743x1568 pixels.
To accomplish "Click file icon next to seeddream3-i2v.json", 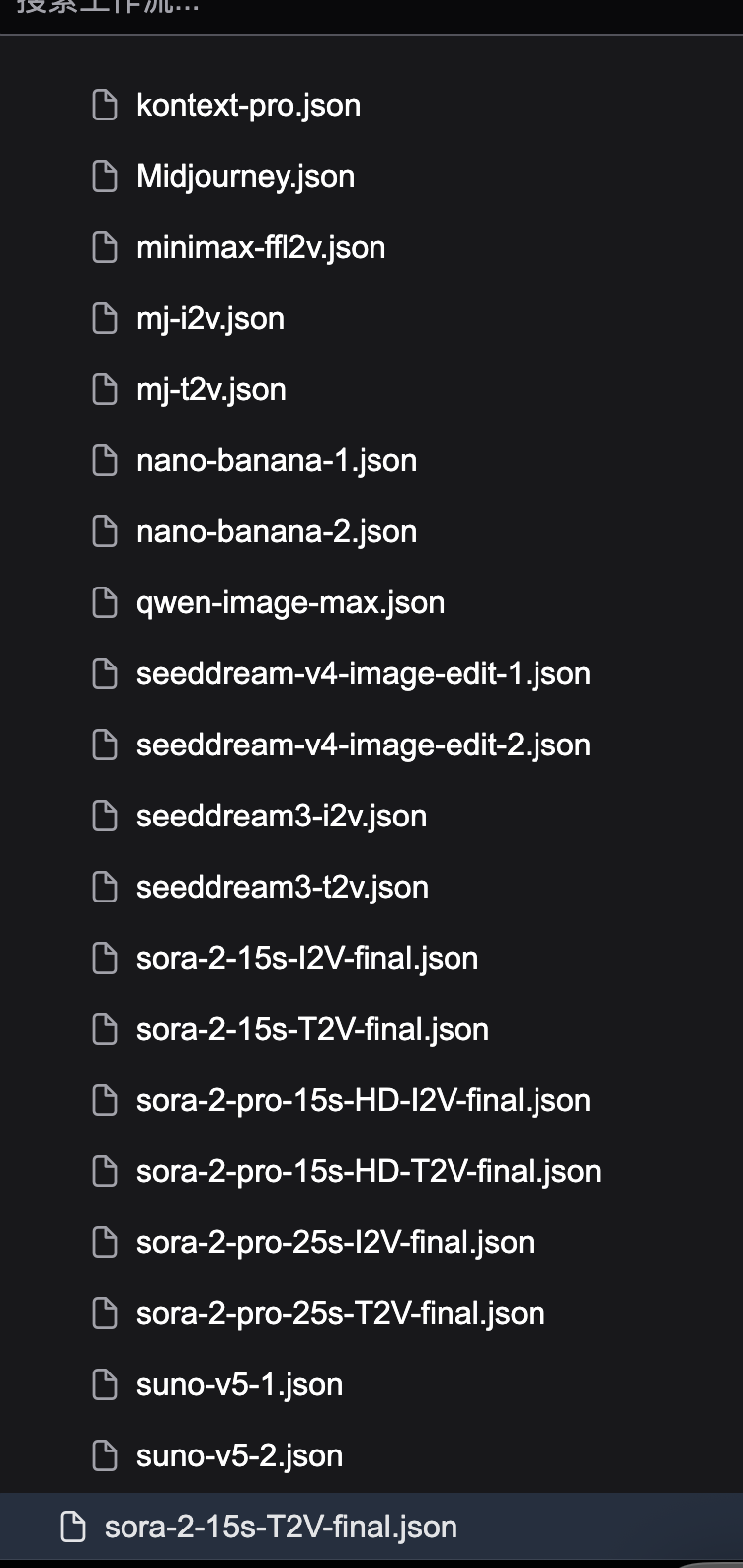I will coord(105,816).
